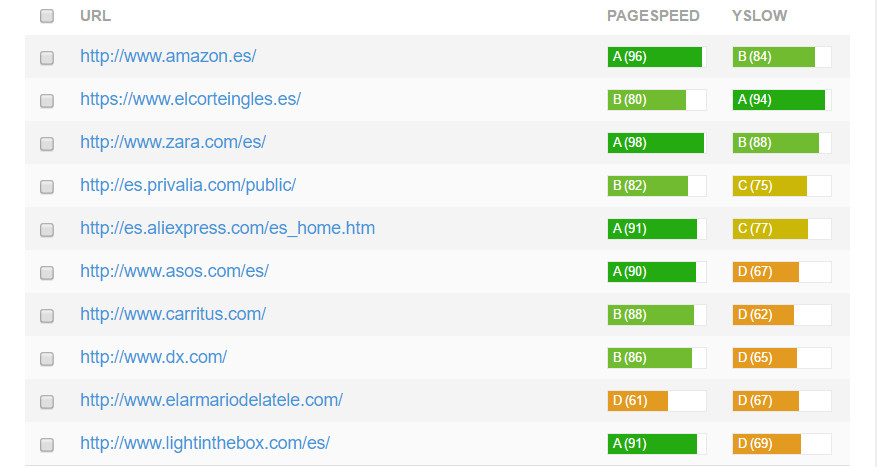Check the privalia.com row checkbox
The image size is (877, 467).
(x=47, y=187)
